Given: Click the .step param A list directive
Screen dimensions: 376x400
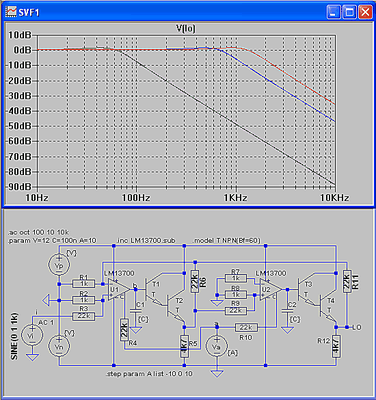Looking at the screenshot, I should click(149, 374).
